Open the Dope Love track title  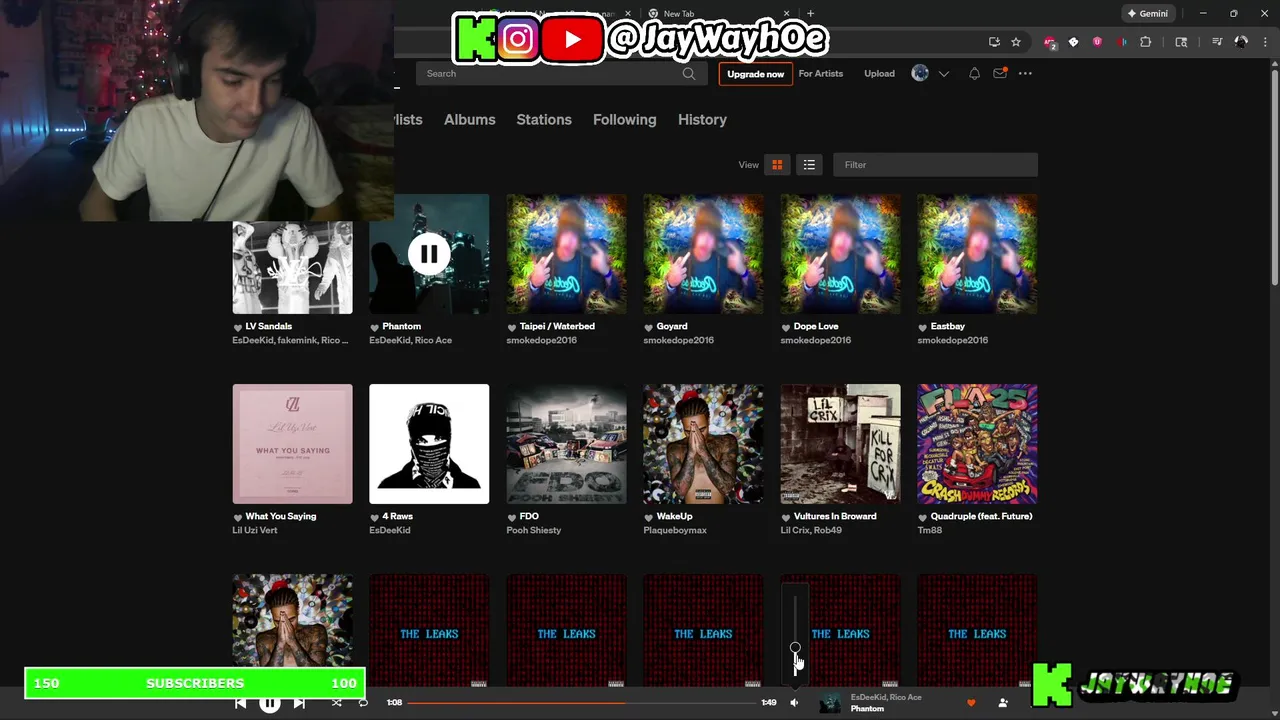click(816, 326)
